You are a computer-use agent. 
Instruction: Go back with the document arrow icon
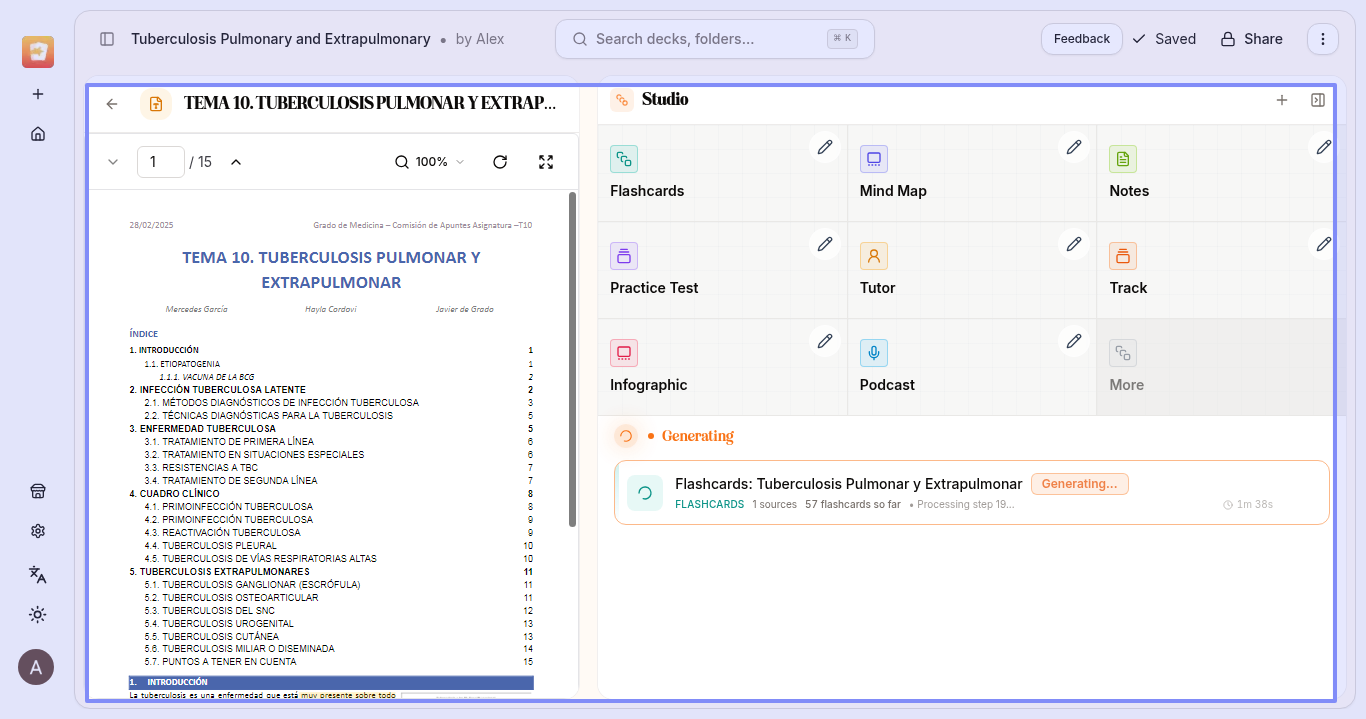[112, 103]
